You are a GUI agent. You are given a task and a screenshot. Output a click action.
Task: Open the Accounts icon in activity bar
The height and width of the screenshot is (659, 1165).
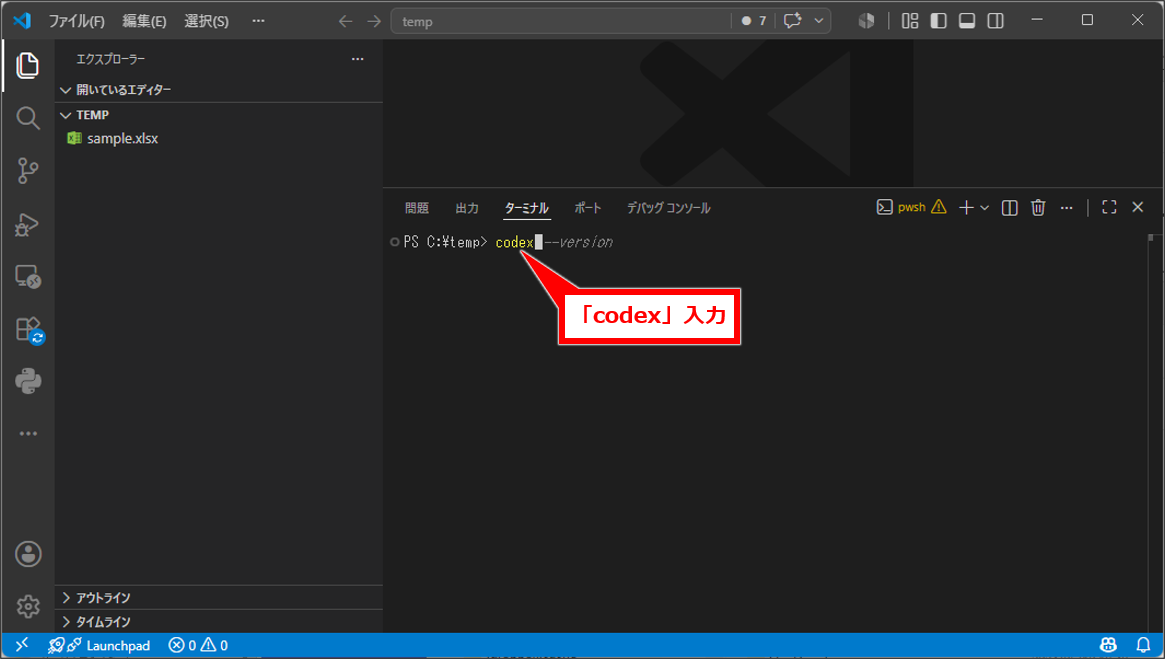pos(28,554)
